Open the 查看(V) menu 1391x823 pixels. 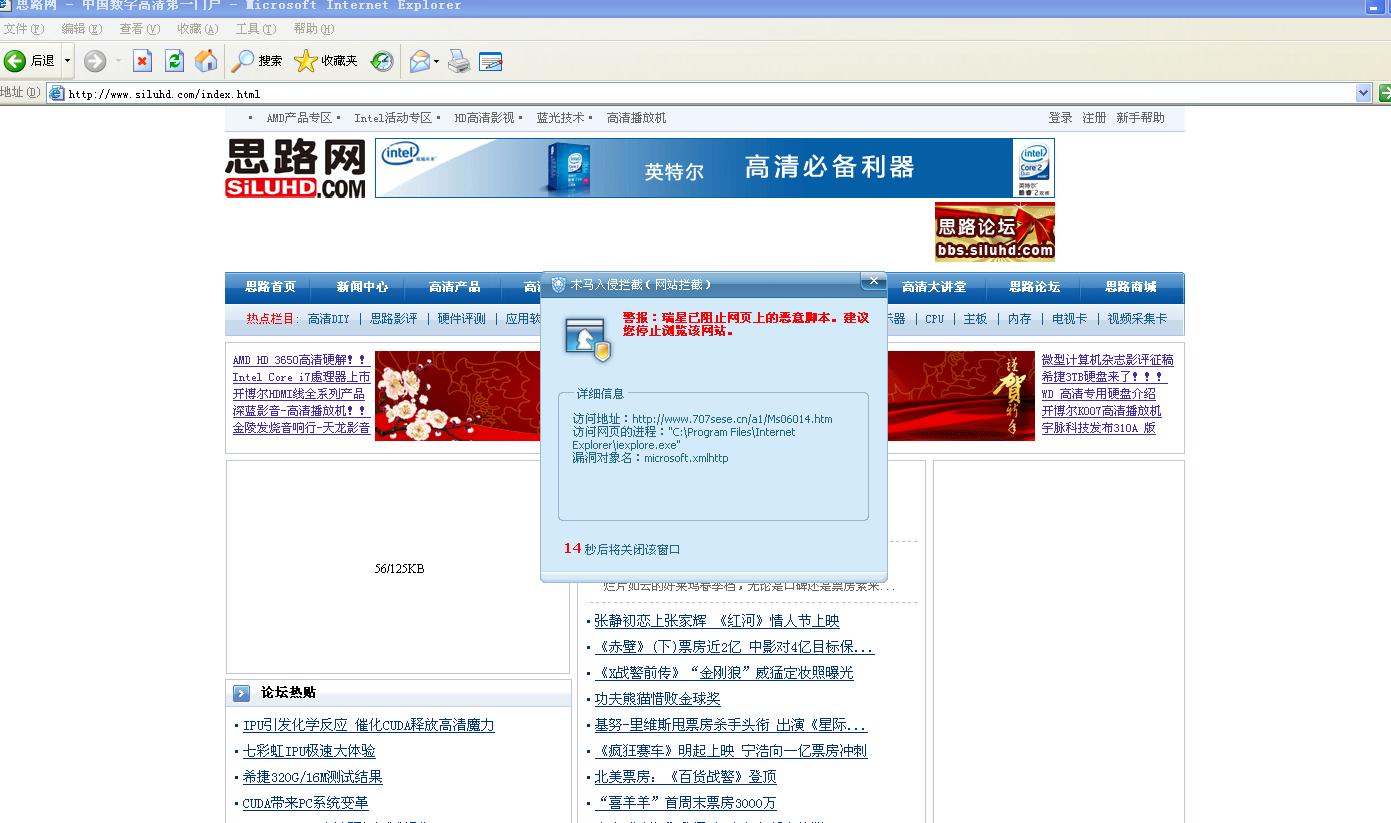(x=140, y=29)
